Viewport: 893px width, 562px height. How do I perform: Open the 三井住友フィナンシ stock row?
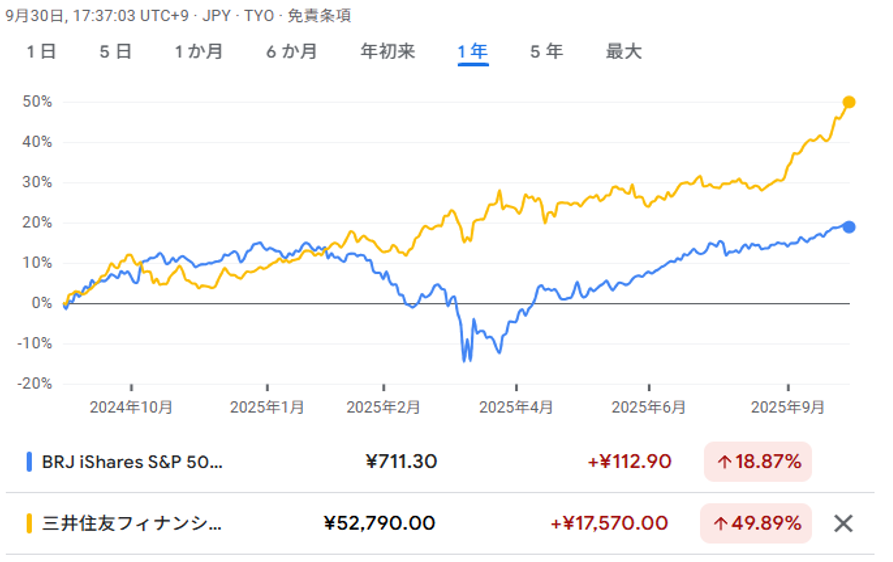[x=132, y=523]
